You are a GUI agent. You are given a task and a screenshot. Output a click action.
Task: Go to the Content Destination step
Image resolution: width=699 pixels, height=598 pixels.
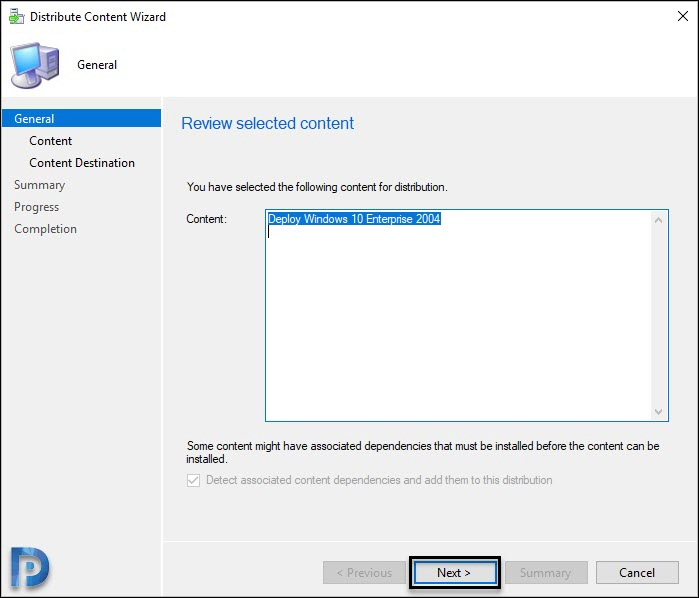point(82,163)
